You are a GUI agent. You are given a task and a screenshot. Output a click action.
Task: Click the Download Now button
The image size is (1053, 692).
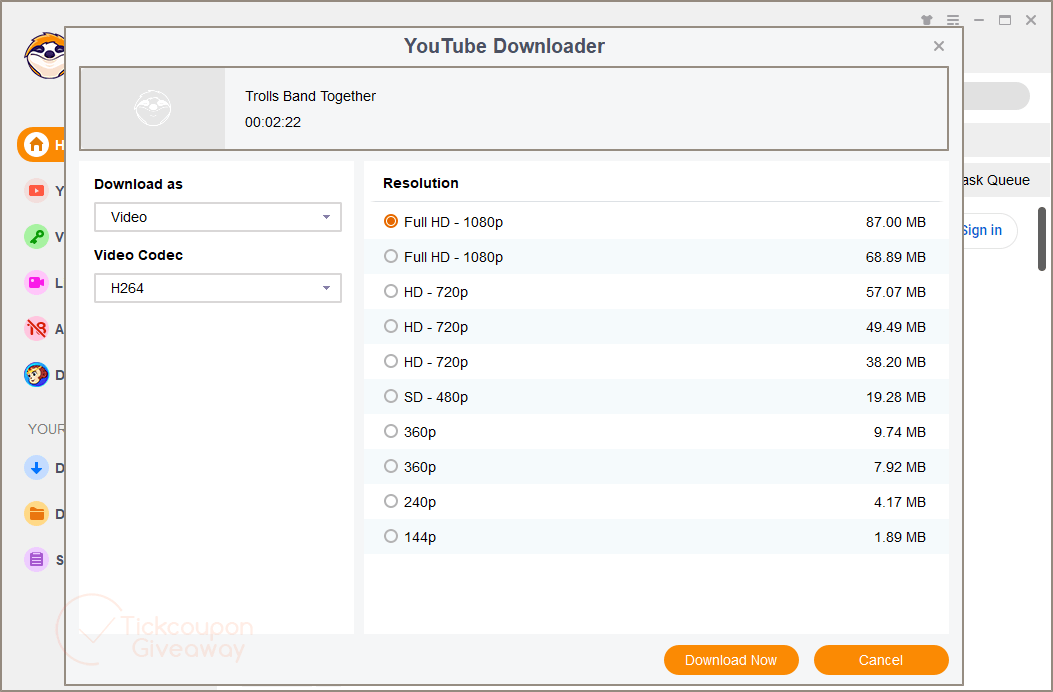731,660
